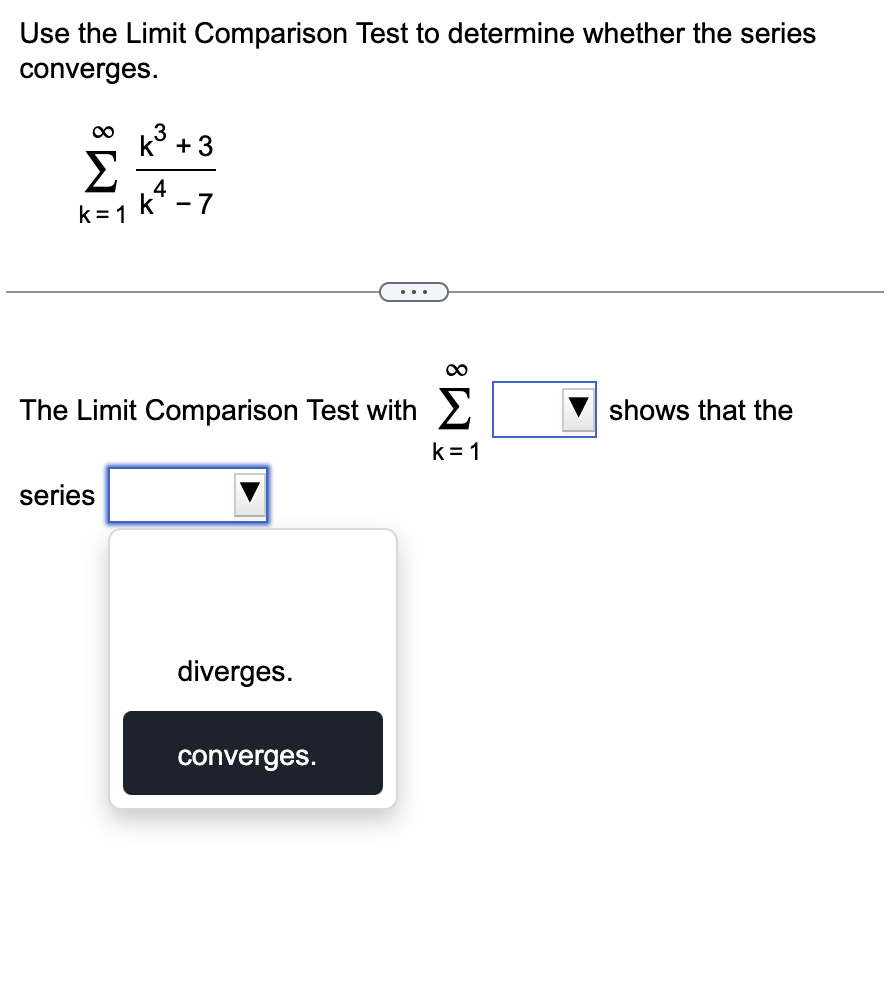
Task: Click the Use the Limit Comparison Test instructions
Action: click(x=417, y=51)
